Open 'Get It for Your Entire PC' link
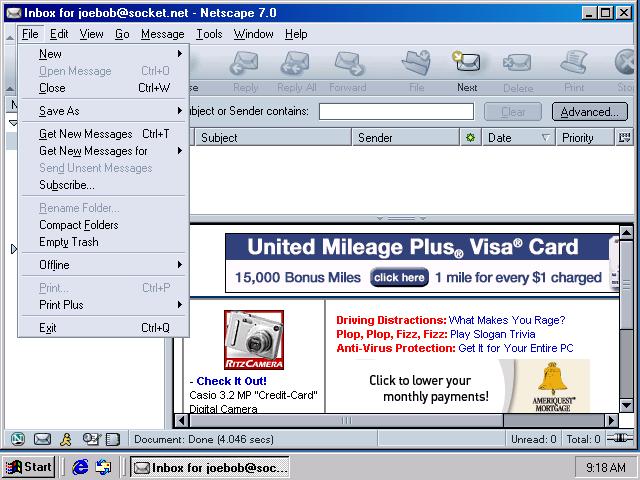This screenshot has height=480, width=640. click(516, 348)
